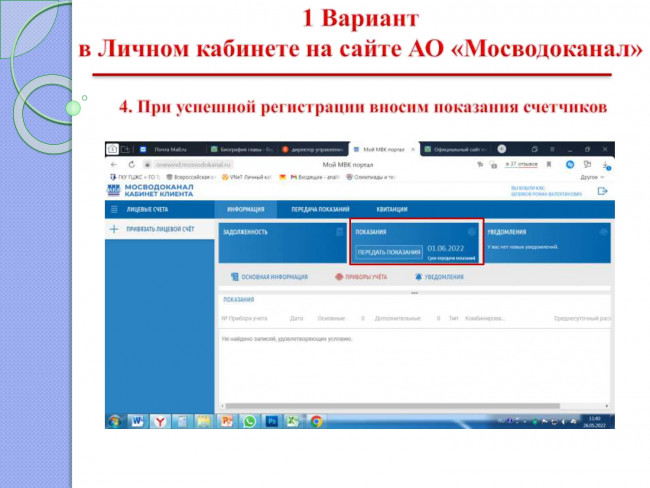Open the ПЕРЕДАЧА ПОКАЗАНИЙ tab
650x488 pixels.
pos(320,209)
